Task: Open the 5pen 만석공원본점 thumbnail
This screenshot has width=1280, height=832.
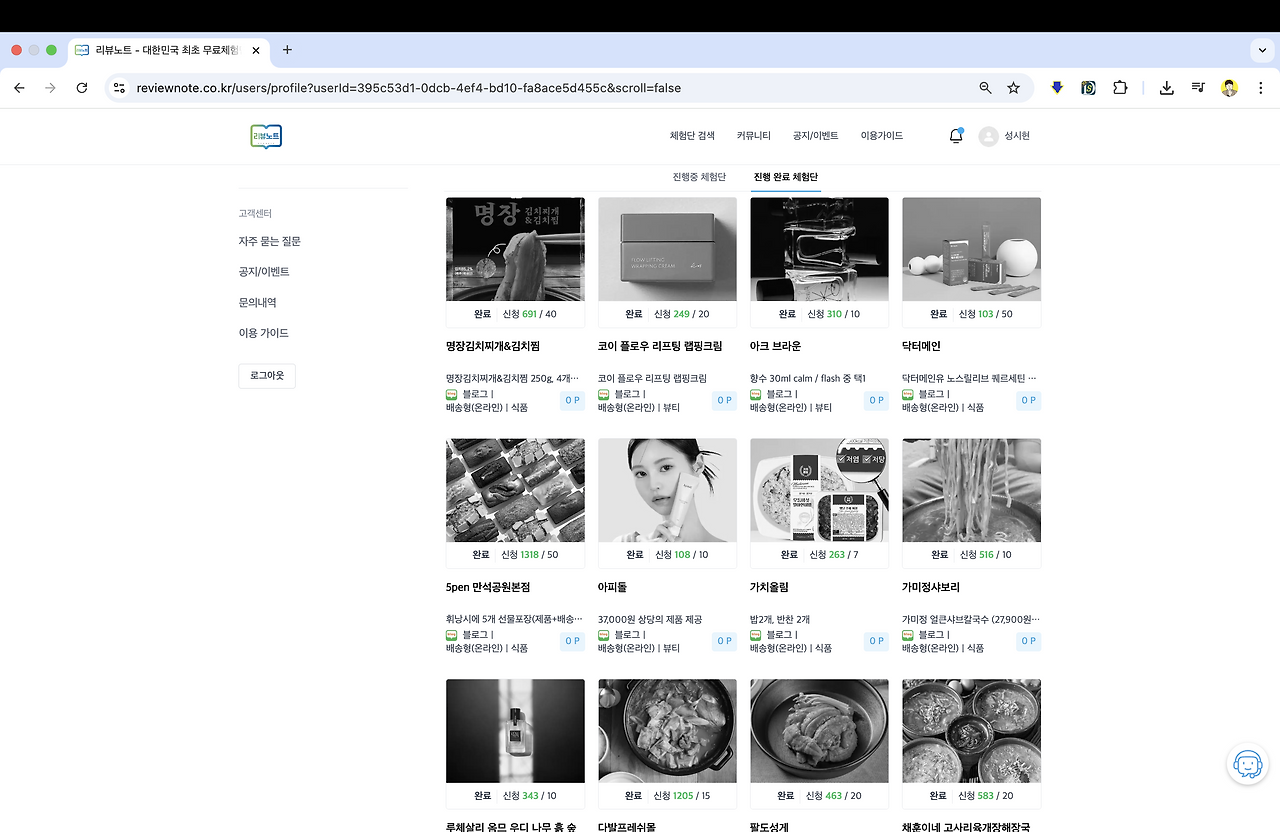Action: [x=515, y=490]
